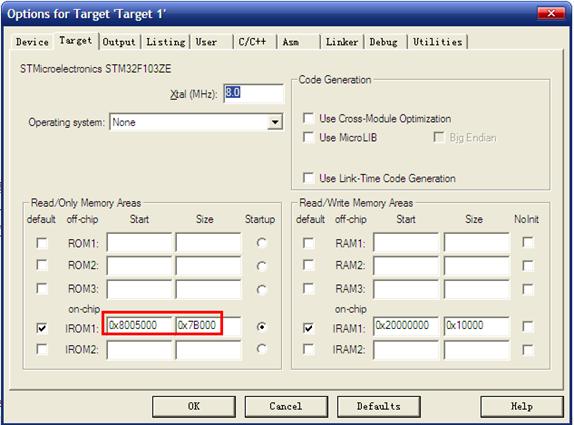Switch to the Asm tab
Image resolution: width=574 pixels, height=425 pixels.
click(x=291, y=42)
